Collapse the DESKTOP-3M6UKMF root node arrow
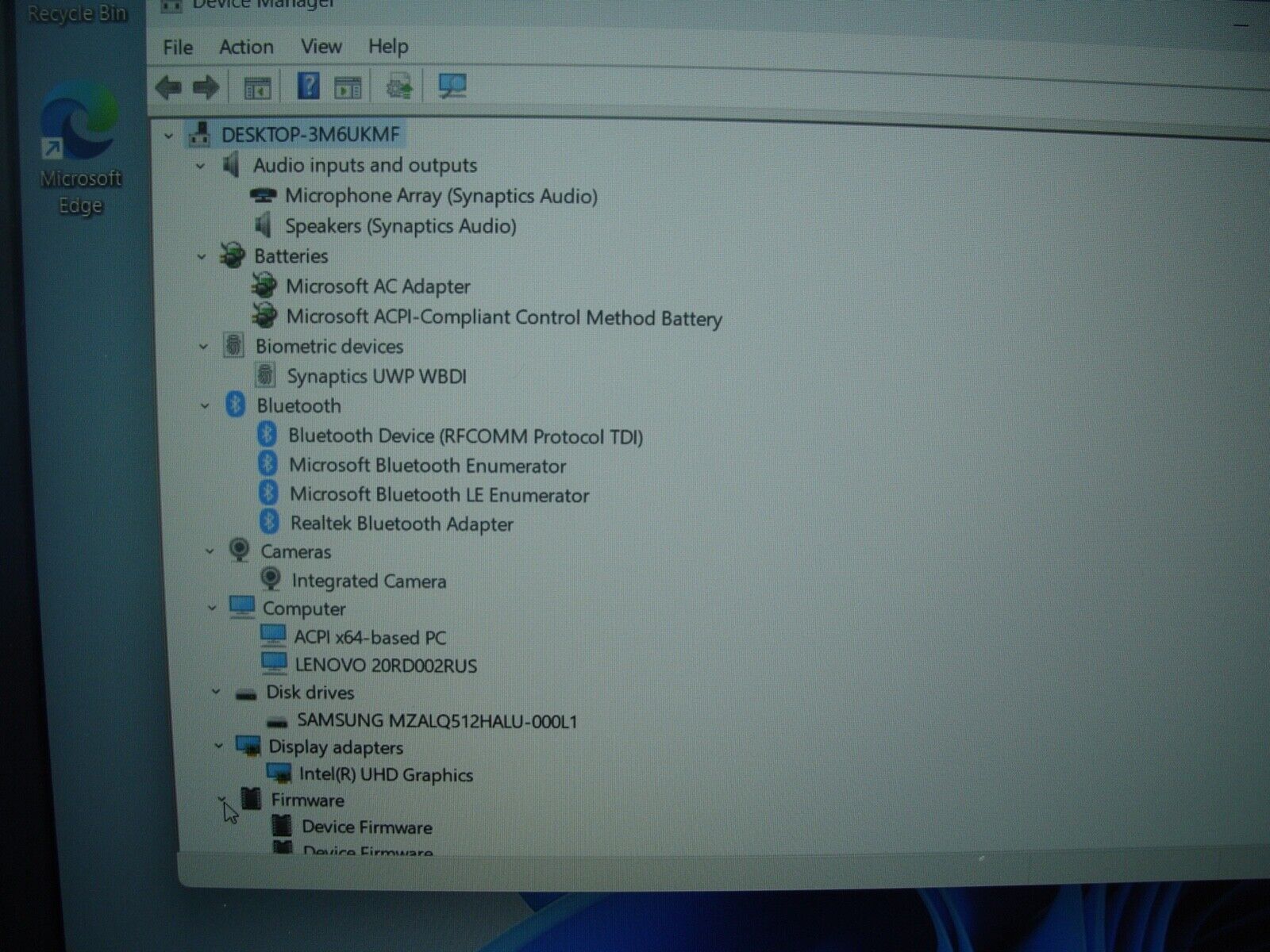Screen dimensions: 1270x952 tap(168, 136)
